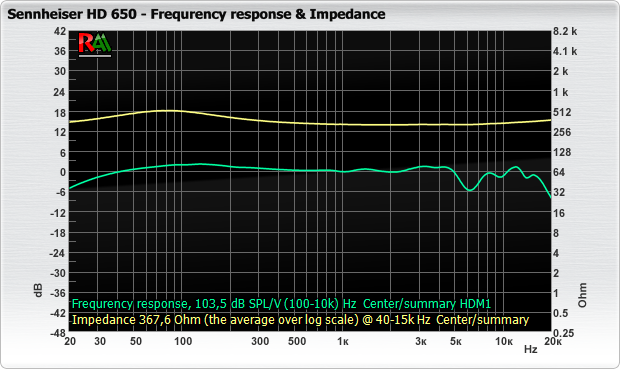Click the 8.2 k Ohm axis label
This screenshot has width=620, height=369.
point(565,31)
